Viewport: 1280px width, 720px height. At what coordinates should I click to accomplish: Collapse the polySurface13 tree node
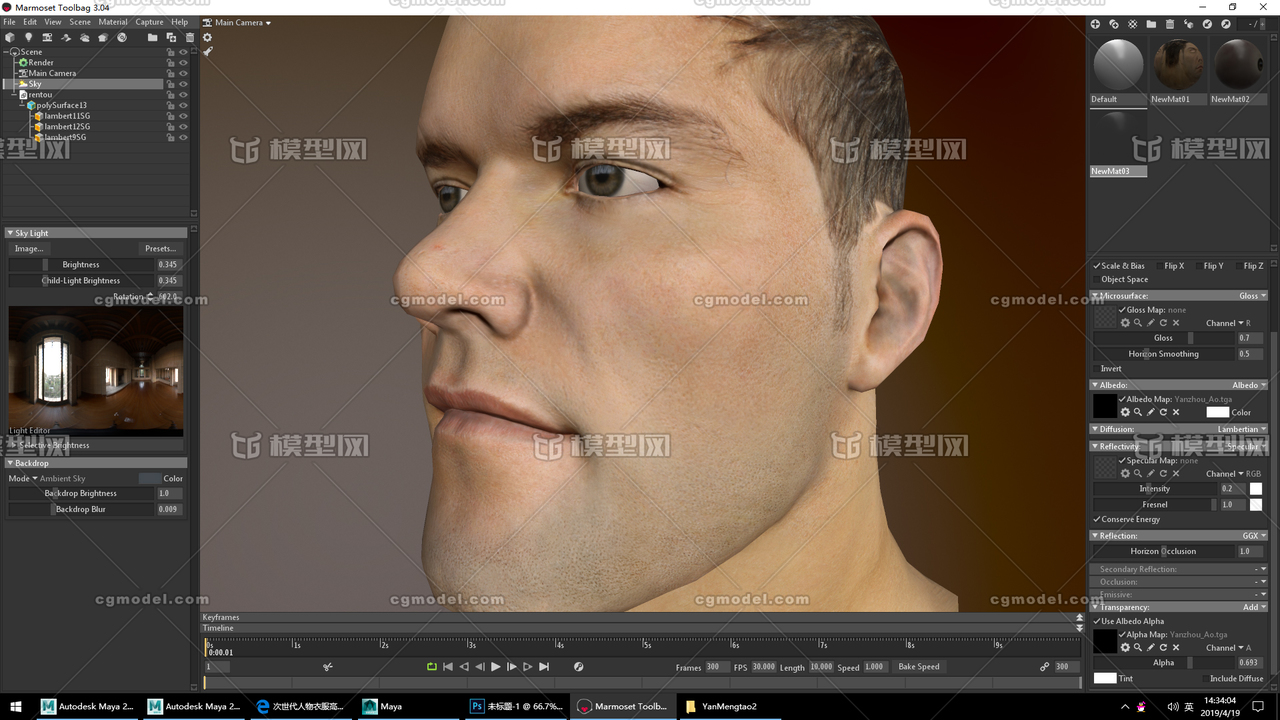coord(22,105)
